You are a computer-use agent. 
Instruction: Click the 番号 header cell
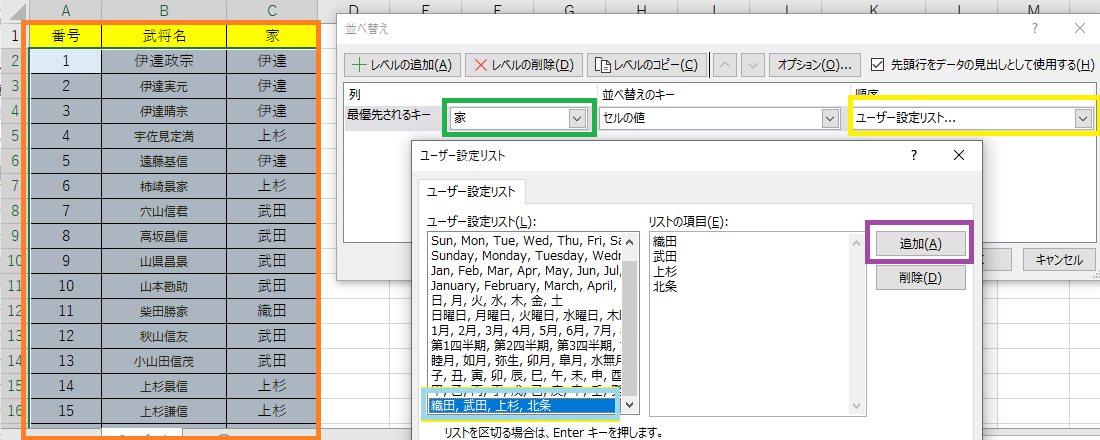pyautogui.click(x=65, y=35)
